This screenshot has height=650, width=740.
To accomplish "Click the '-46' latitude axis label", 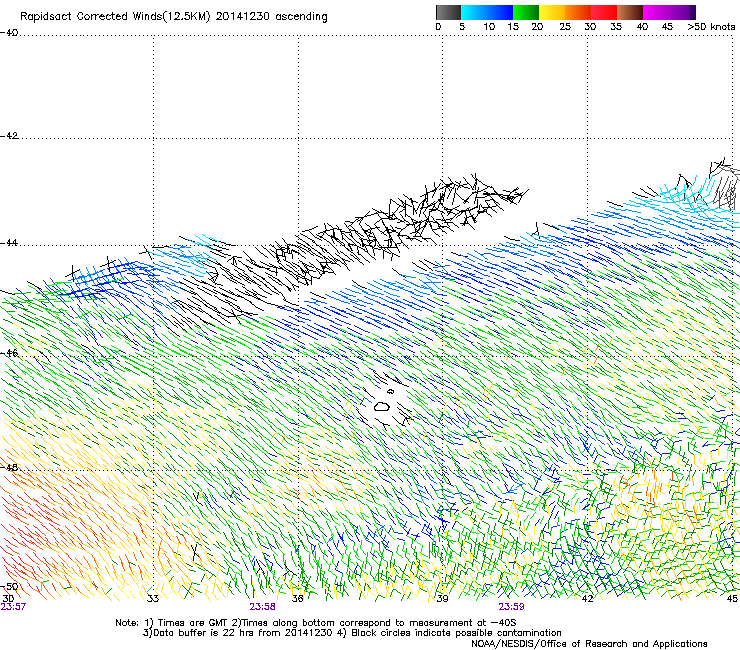I will (x=9, y=353).
